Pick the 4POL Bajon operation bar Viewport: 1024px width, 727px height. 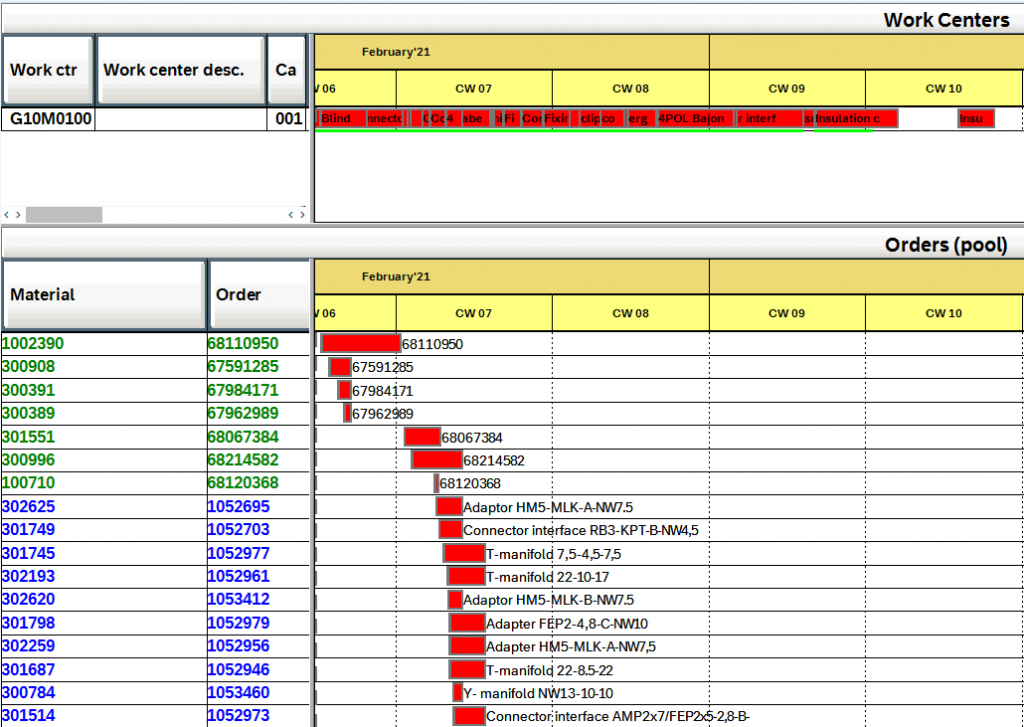(692, 119)
